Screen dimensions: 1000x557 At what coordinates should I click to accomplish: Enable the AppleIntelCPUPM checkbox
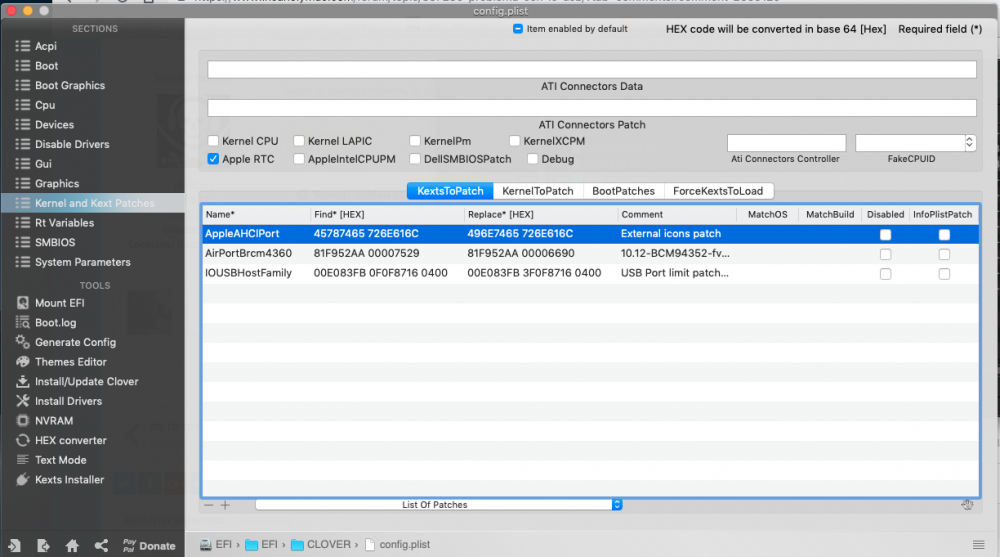(299, 159)
